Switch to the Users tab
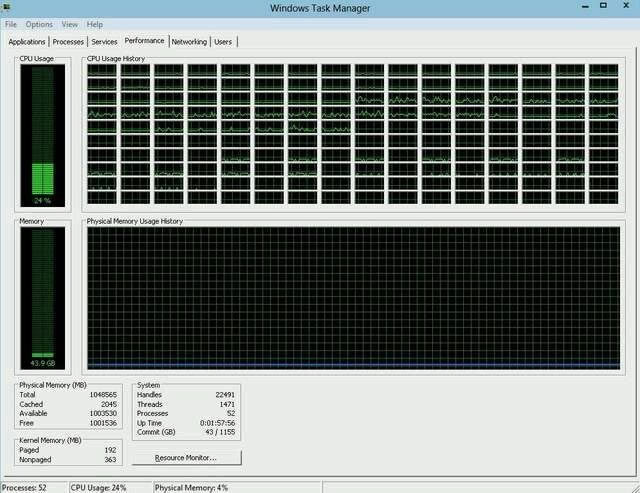This screenshot has width=640, height=493. point(223,42)
